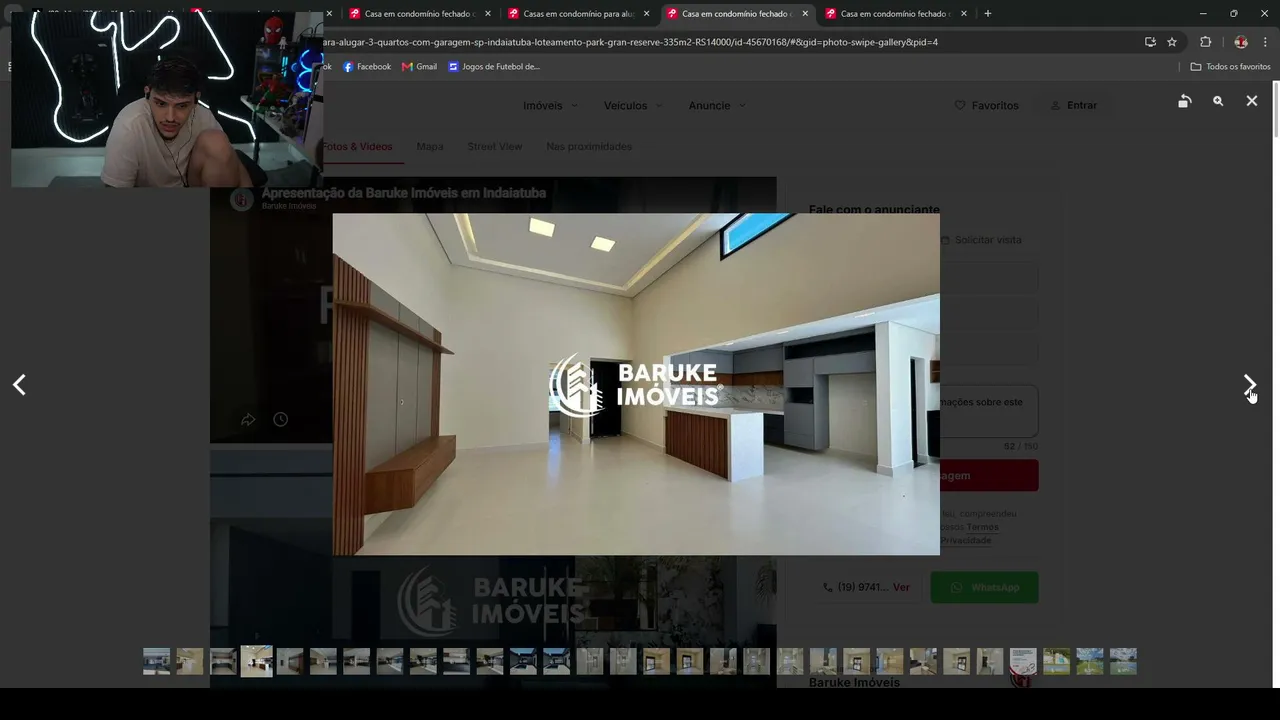The width and height of the screenshot is (1280, 720).
Task: Click the install app icon in address bar
Action: (x=1150, y=42)
